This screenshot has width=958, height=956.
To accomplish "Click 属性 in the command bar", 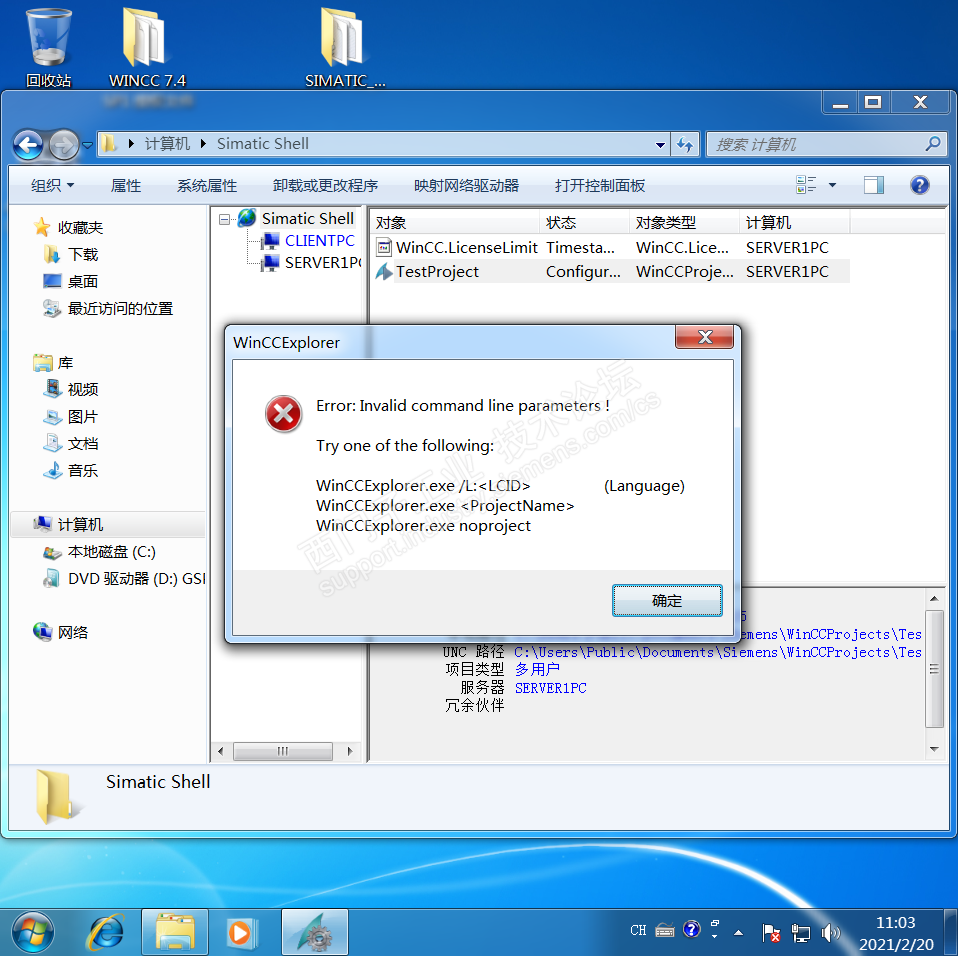I will 126,185.
